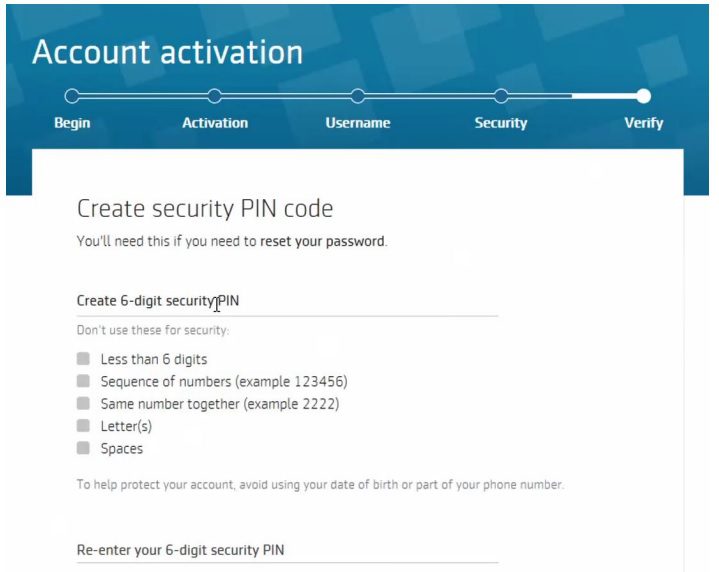The image size is (719, 572).
Task: Go to the Username step label
Action: click(x=358, y=123)
